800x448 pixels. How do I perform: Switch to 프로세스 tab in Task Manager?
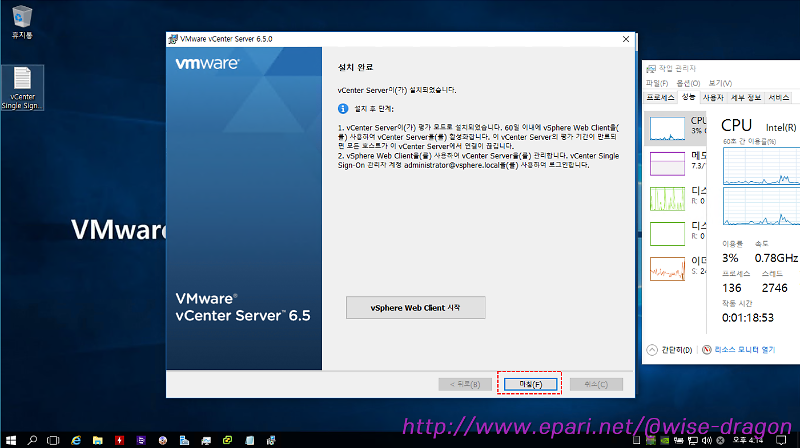(660, 97)
